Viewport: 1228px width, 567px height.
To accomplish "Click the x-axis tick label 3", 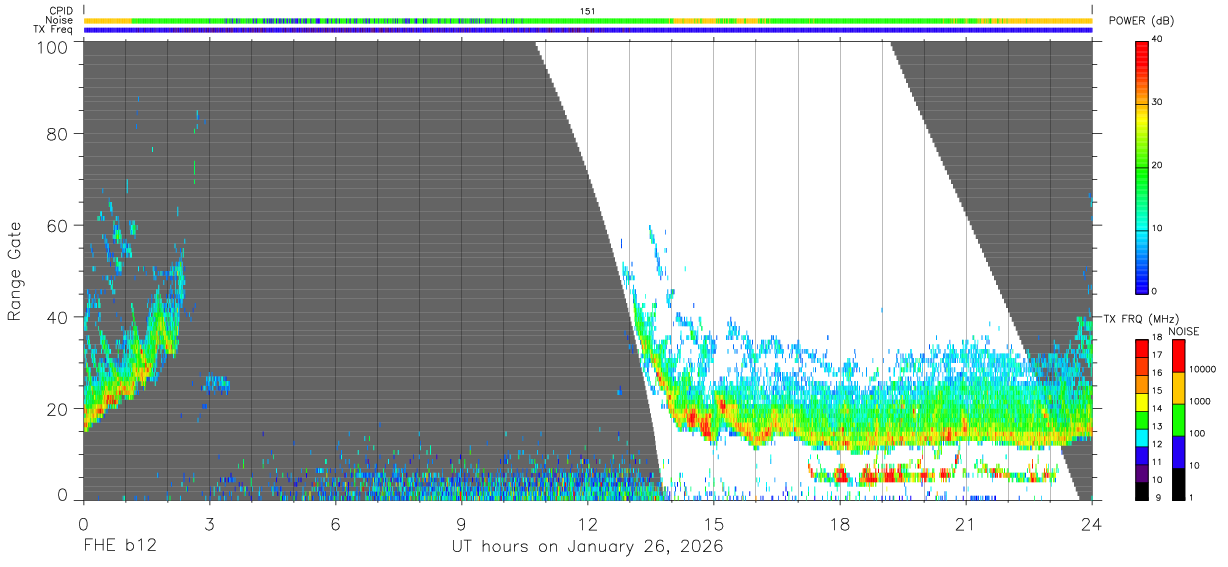I will point(209,524).
